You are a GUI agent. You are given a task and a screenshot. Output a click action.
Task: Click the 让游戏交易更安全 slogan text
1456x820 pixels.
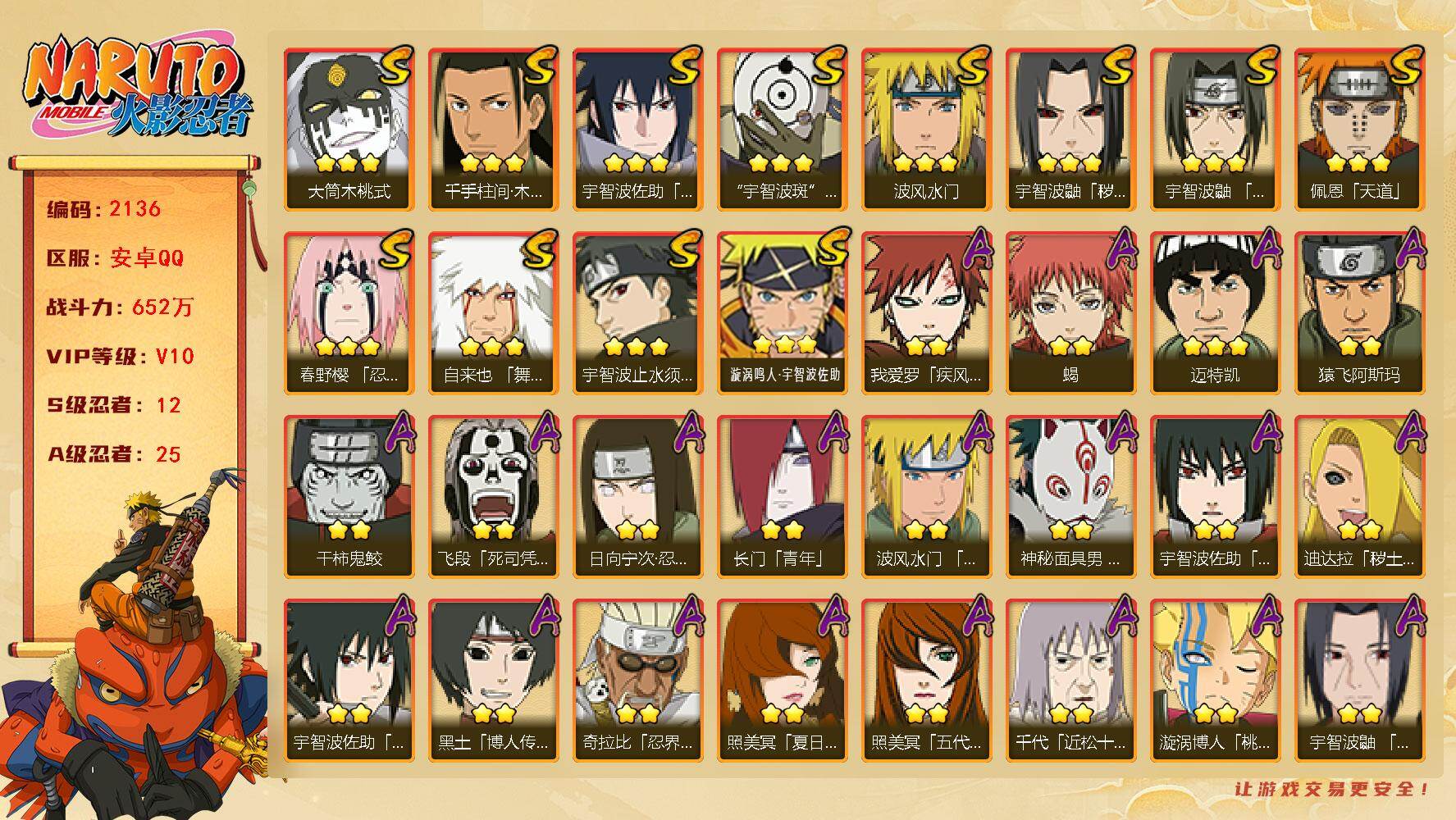tap(1333, 789)
